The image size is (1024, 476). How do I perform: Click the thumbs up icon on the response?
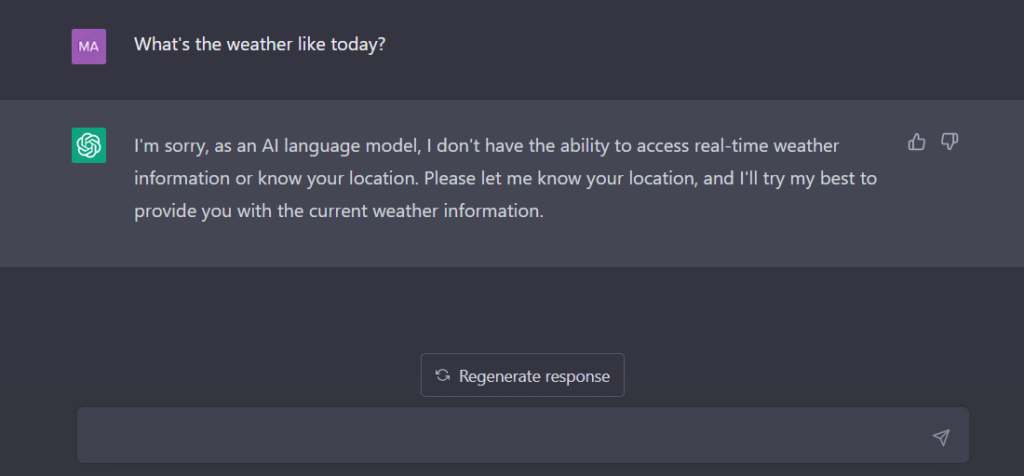(x=916, y=142)
